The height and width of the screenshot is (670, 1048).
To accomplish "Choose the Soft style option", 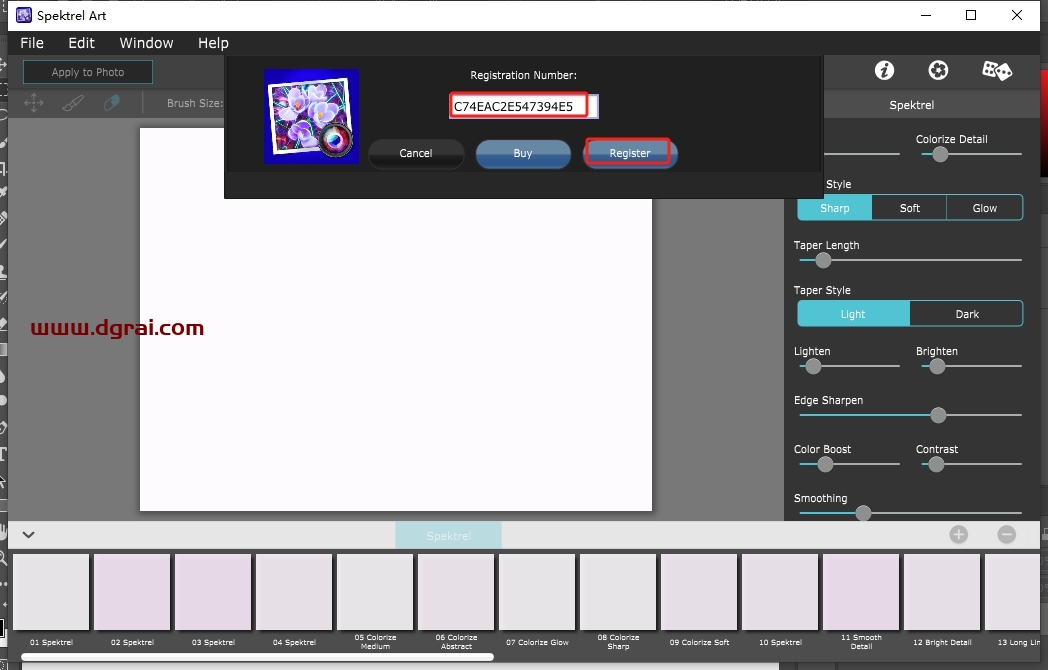I will (910, 208).
